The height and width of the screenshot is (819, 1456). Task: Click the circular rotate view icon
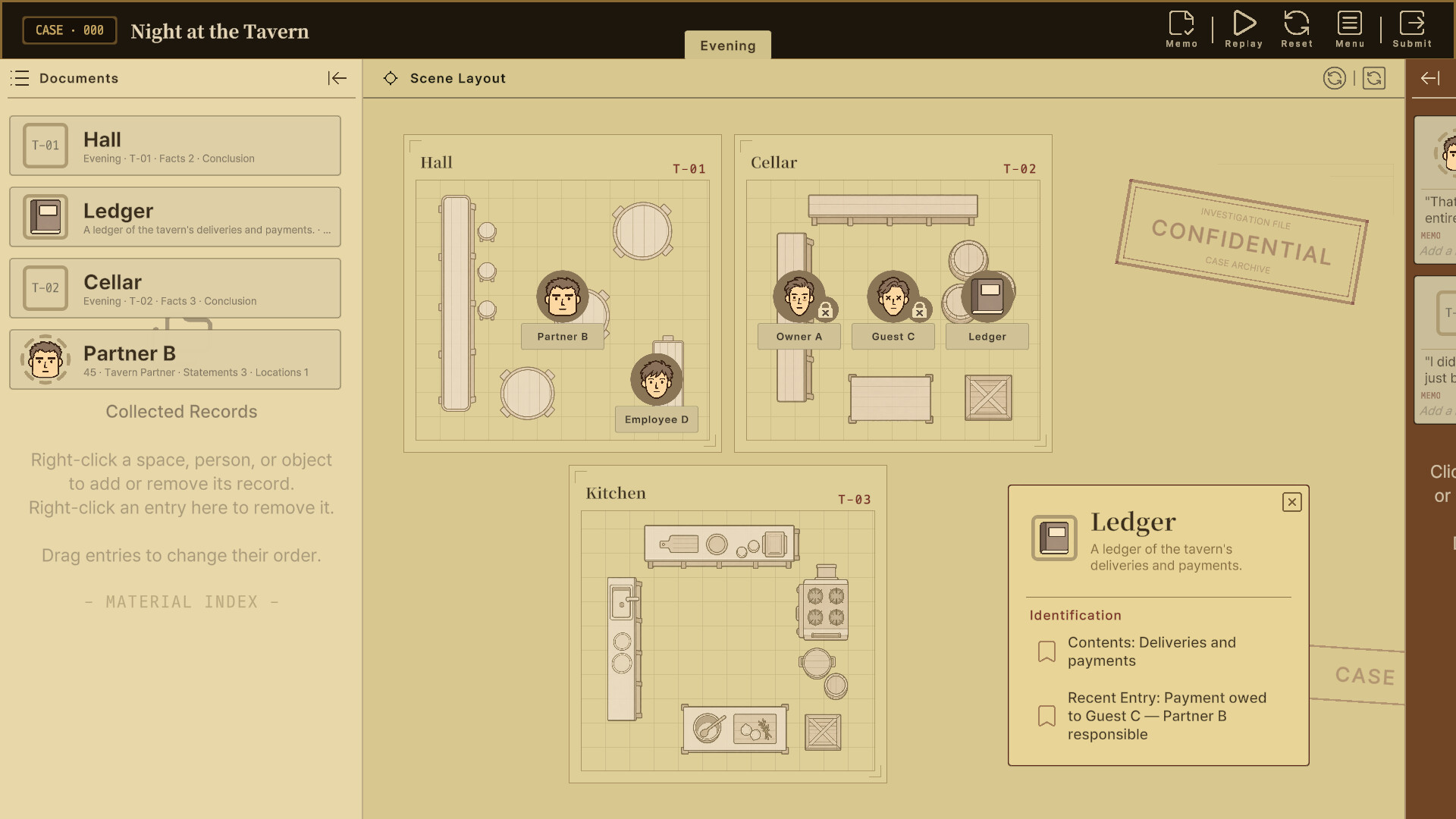[x=1335, y=78]
